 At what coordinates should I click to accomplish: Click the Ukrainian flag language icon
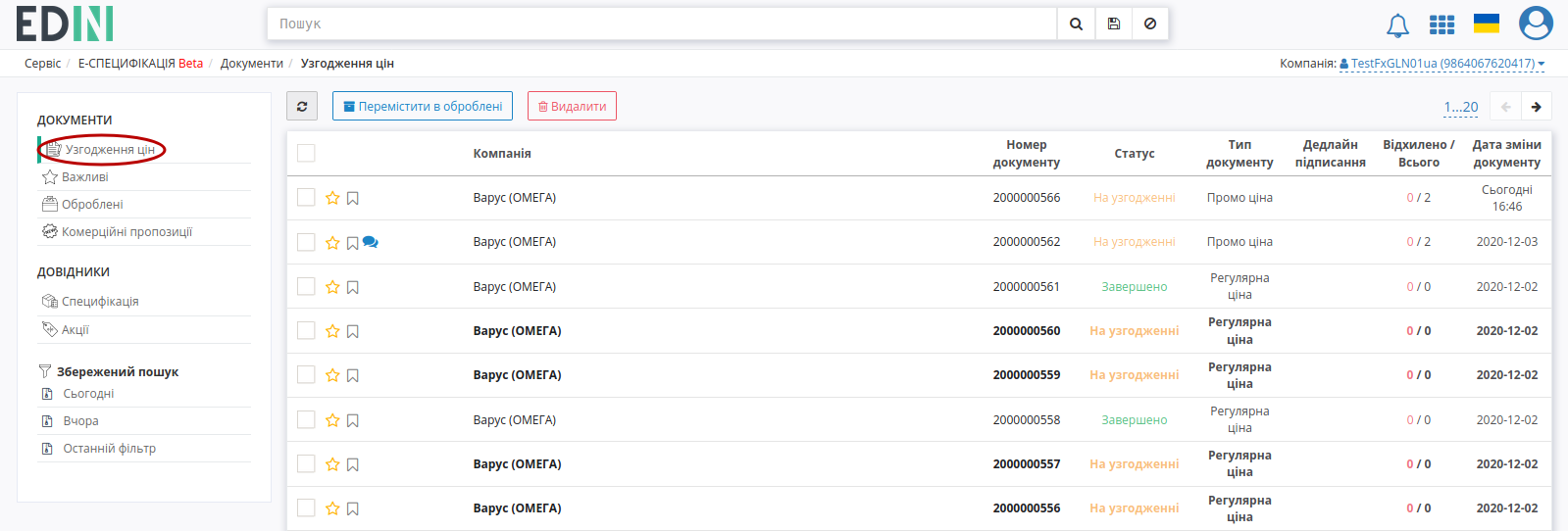point(1487,24)
